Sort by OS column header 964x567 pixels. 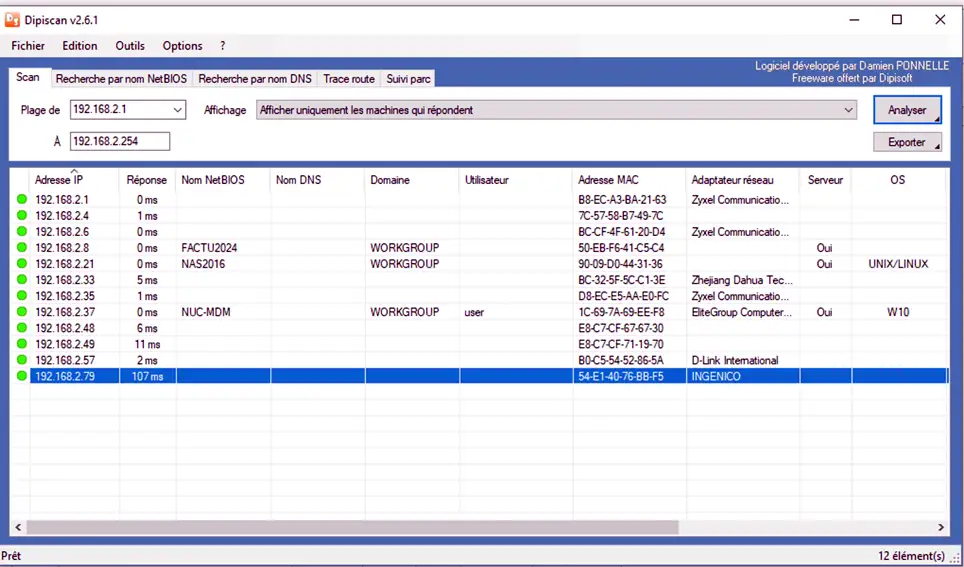(898, 180)
